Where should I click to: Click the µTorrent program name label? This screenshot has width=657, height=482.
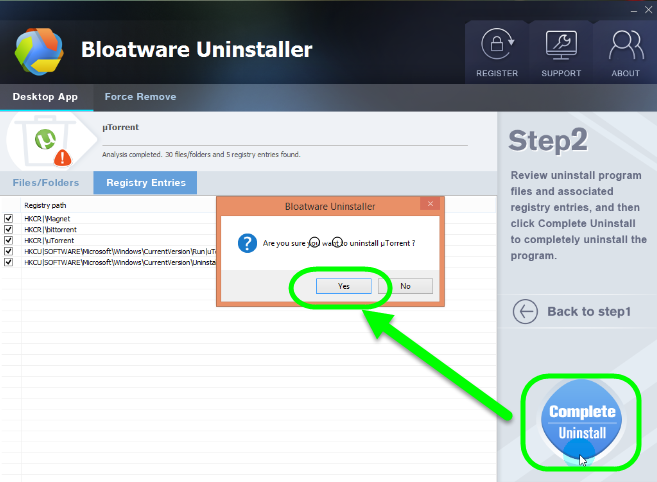coord(120,127)
